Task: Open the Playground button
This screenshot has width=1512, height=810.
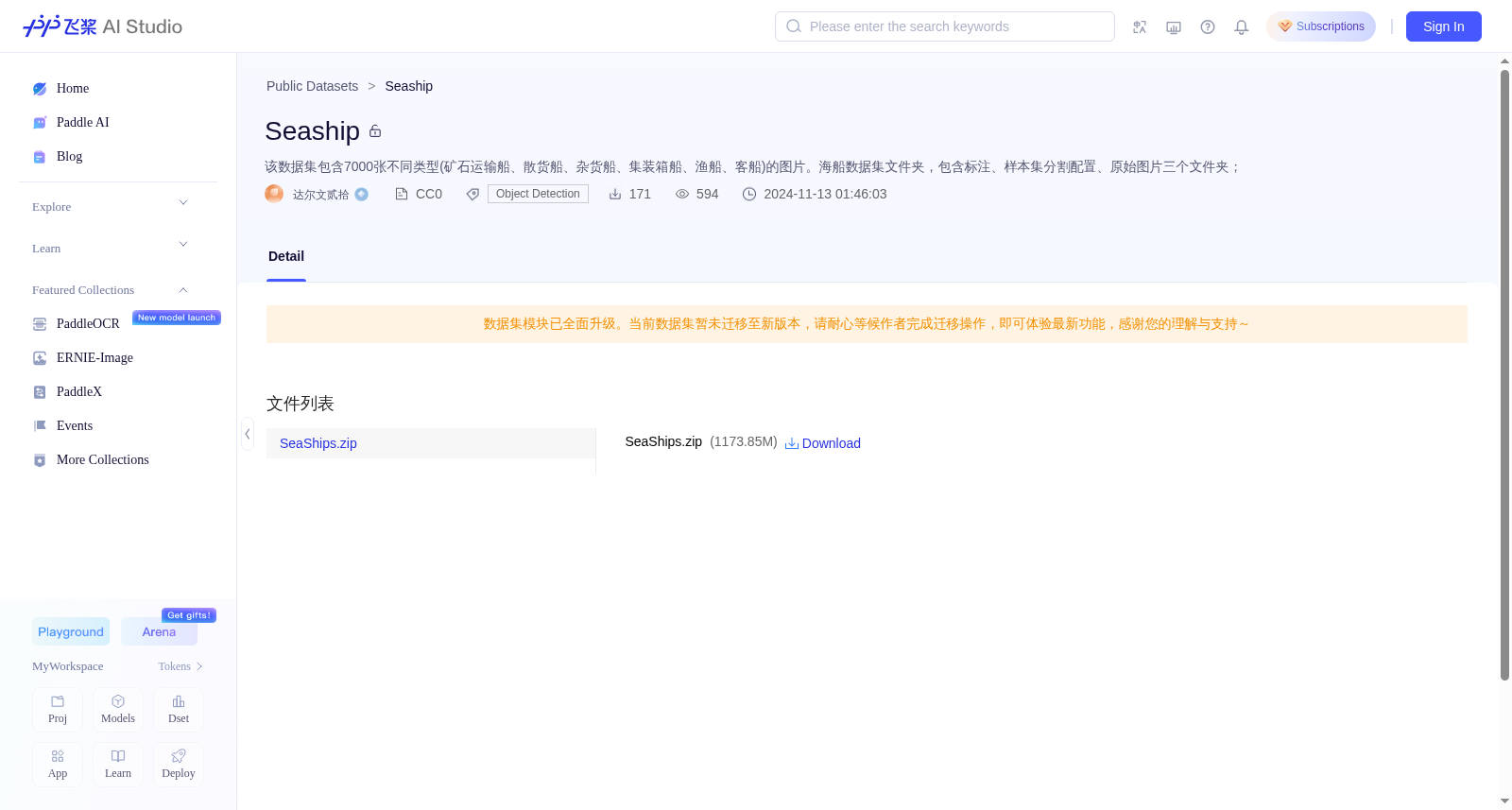Action: pyautogui.click(x=71, y=631)
